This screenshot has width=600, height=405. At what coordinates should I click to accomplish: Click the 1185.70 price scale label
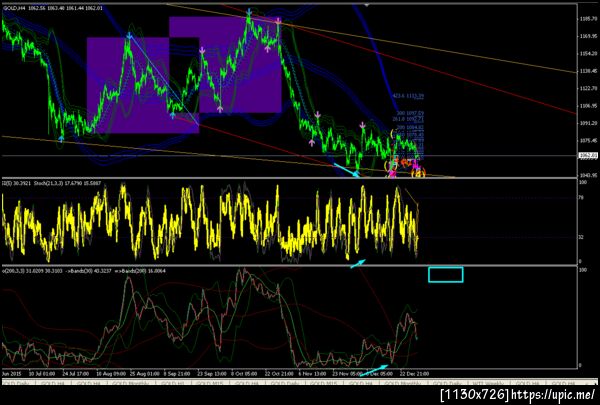[588, 19]
